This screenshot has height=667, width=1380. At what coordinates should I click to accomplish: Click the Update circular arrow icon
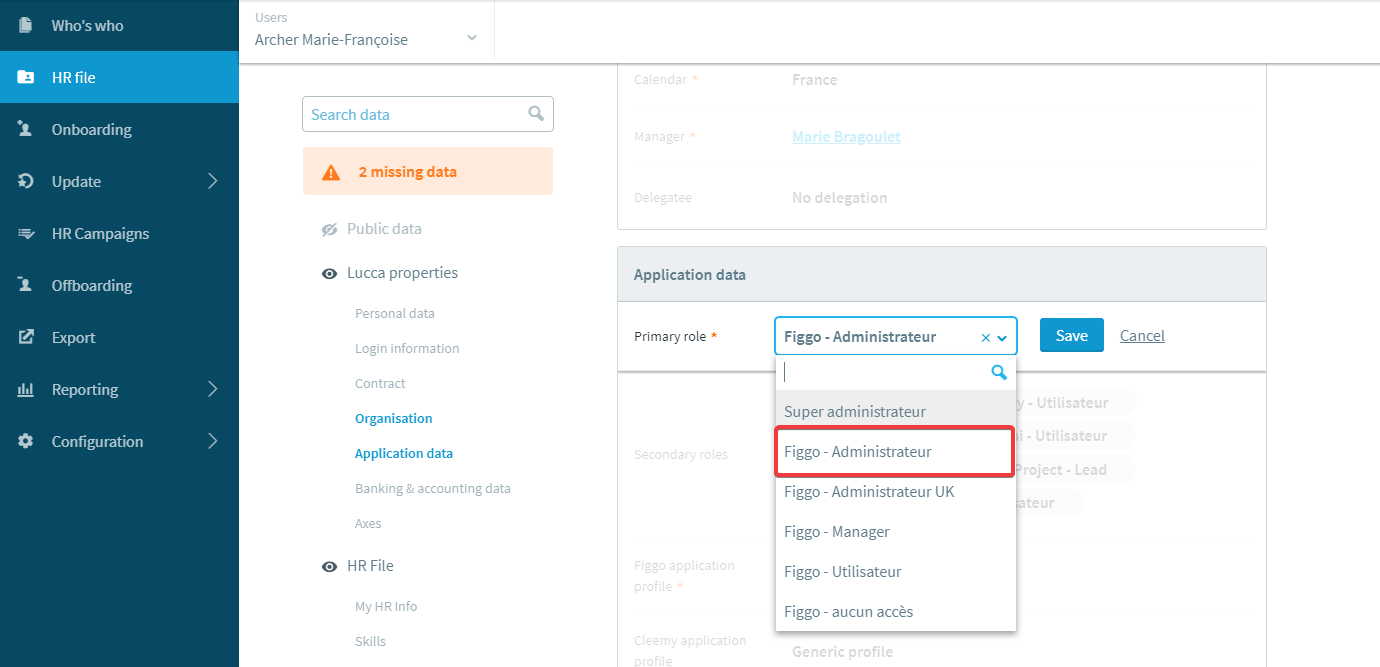tap(26, 181)
